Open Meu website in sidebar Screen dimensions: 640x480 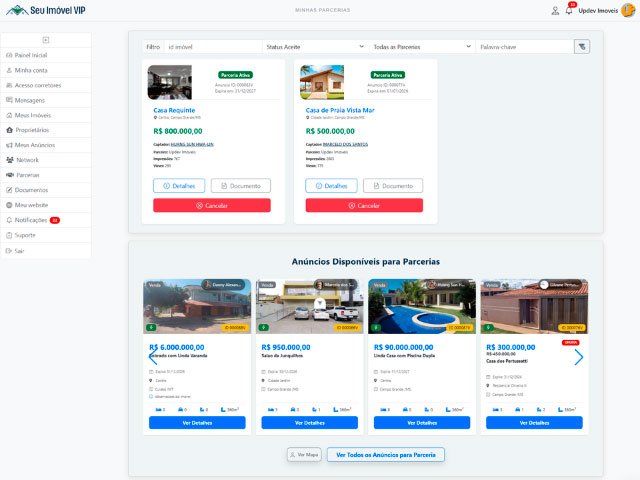[x=46, y=205]
